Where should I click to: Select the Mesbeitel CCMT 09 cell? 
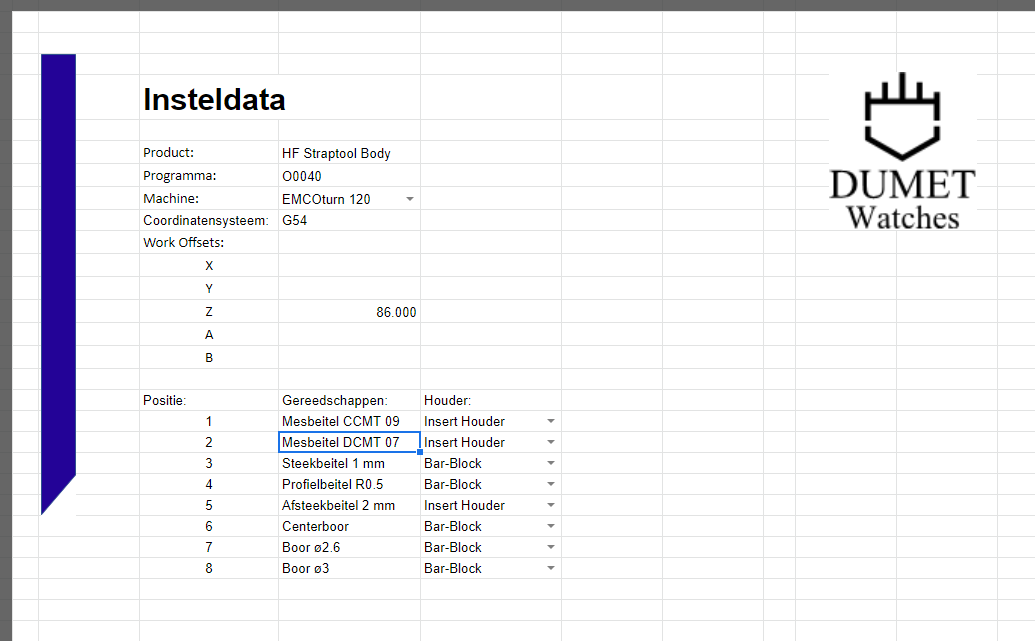click(x=349, y=421)
